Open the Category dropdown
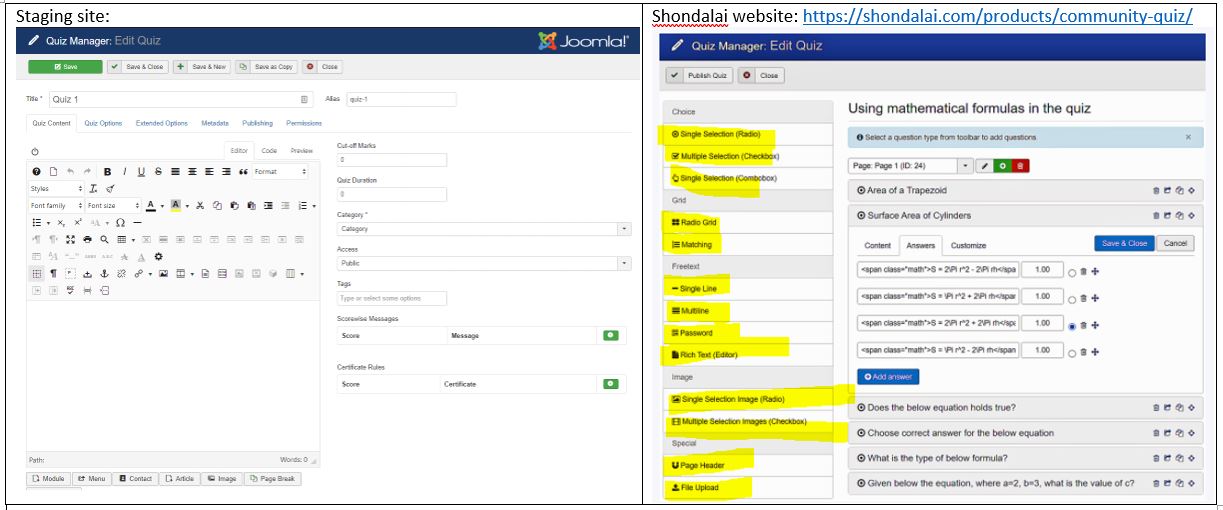 [x=484, y=229]
